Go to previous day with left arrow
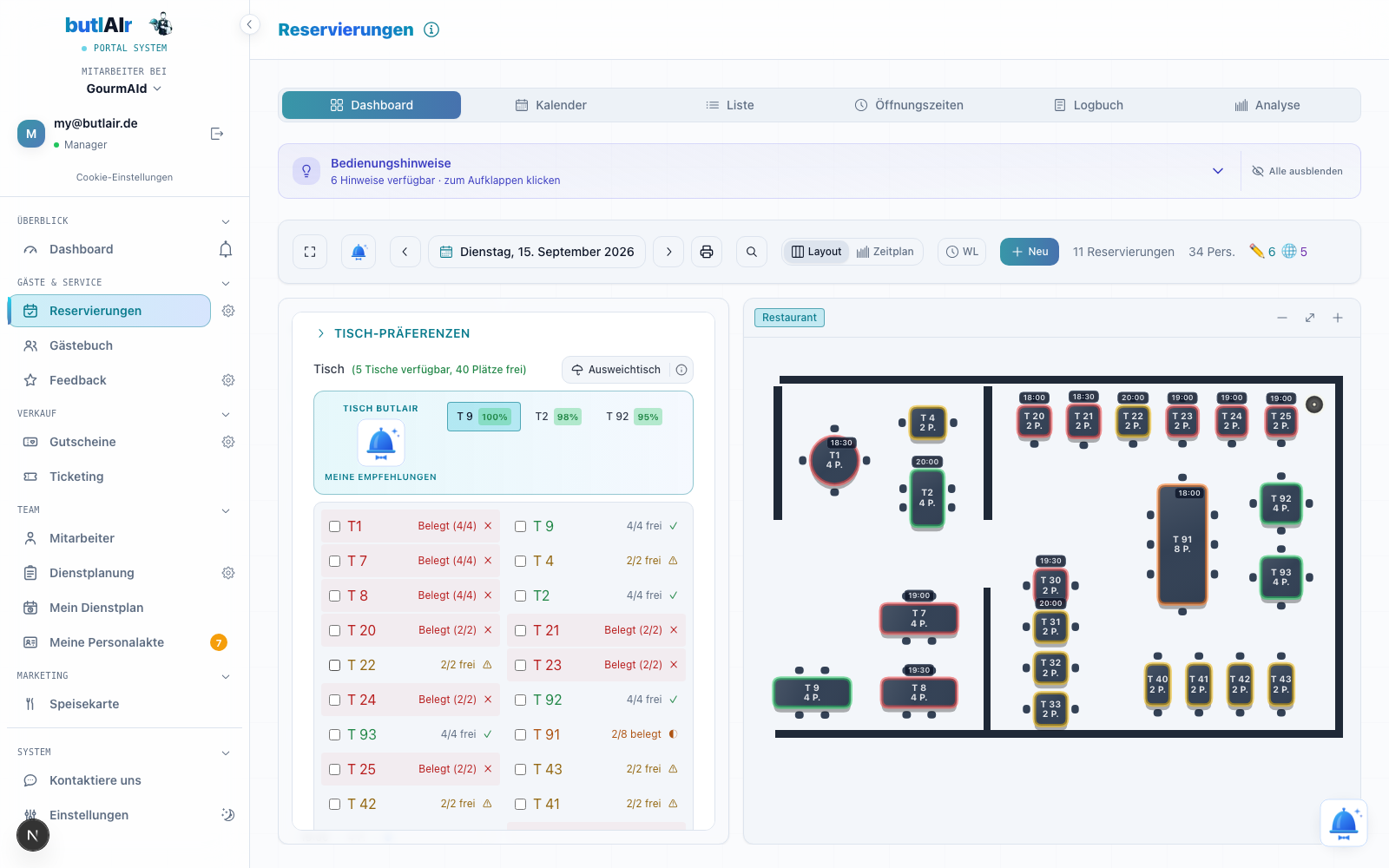 405,252
